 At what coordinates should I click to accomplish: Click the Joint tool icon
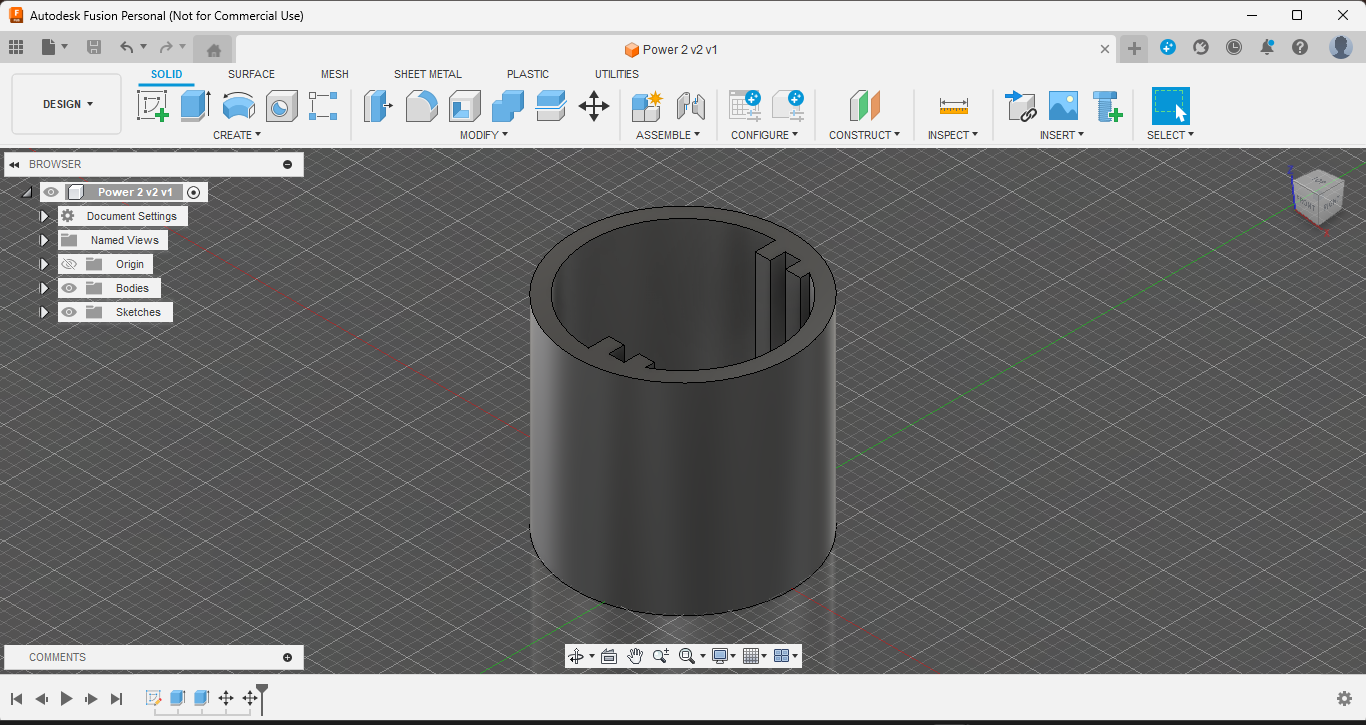coord(690,105)
